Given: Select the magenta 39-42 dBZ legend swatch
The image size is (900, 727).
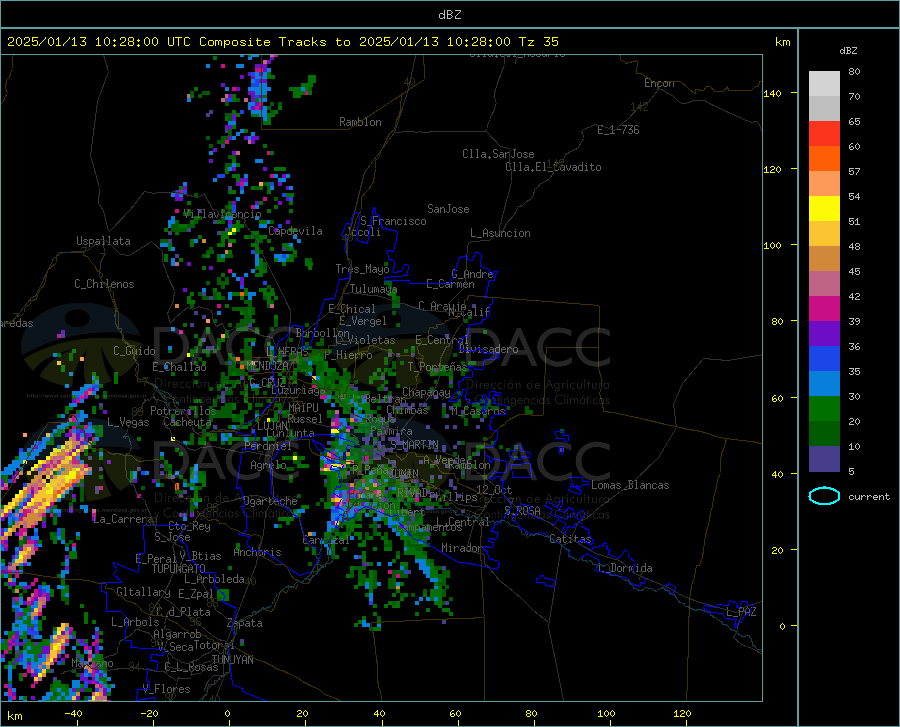Looking at the screenshot, I should click(x=824, y=309).
